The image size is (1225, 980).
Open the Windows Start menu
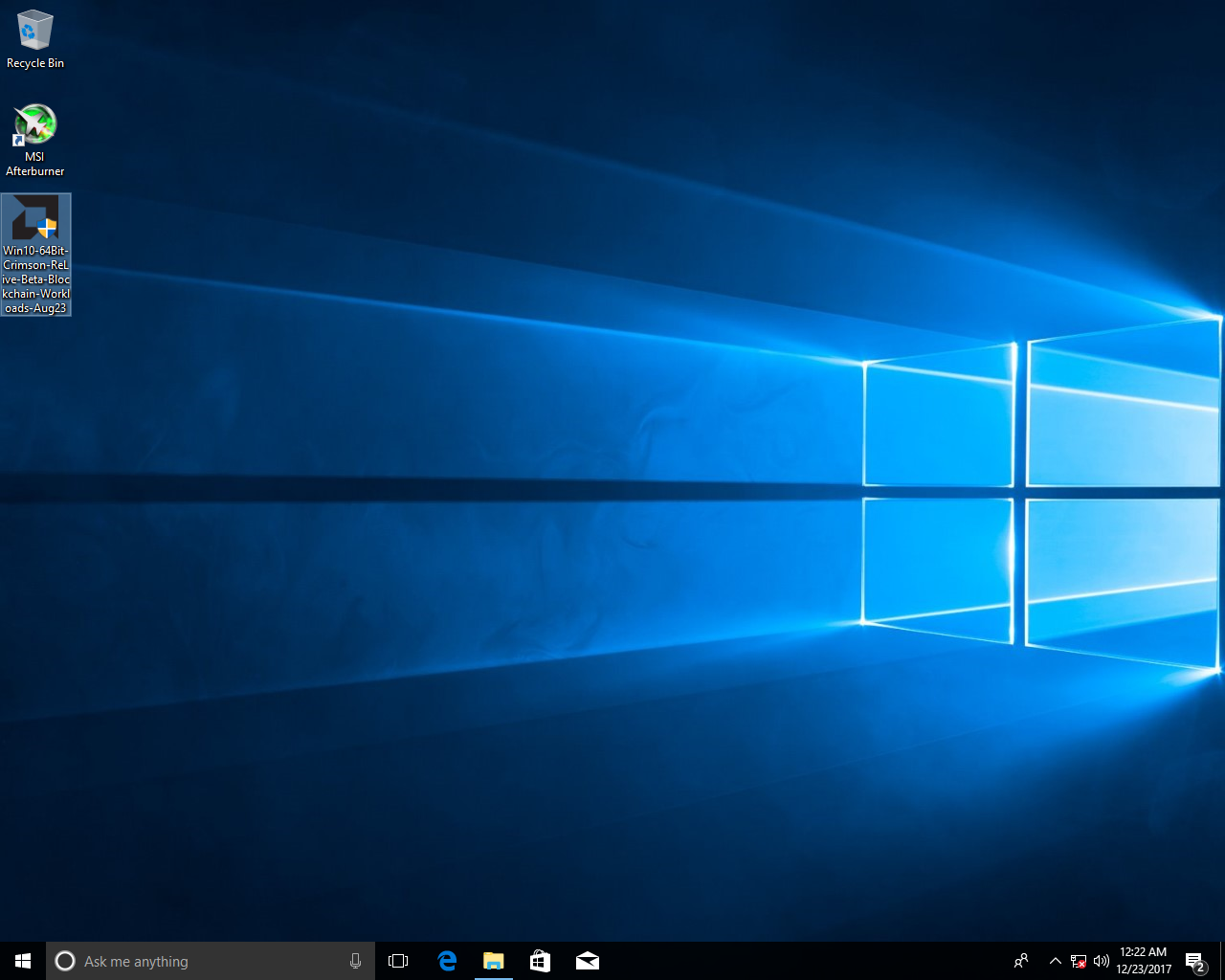23,961
